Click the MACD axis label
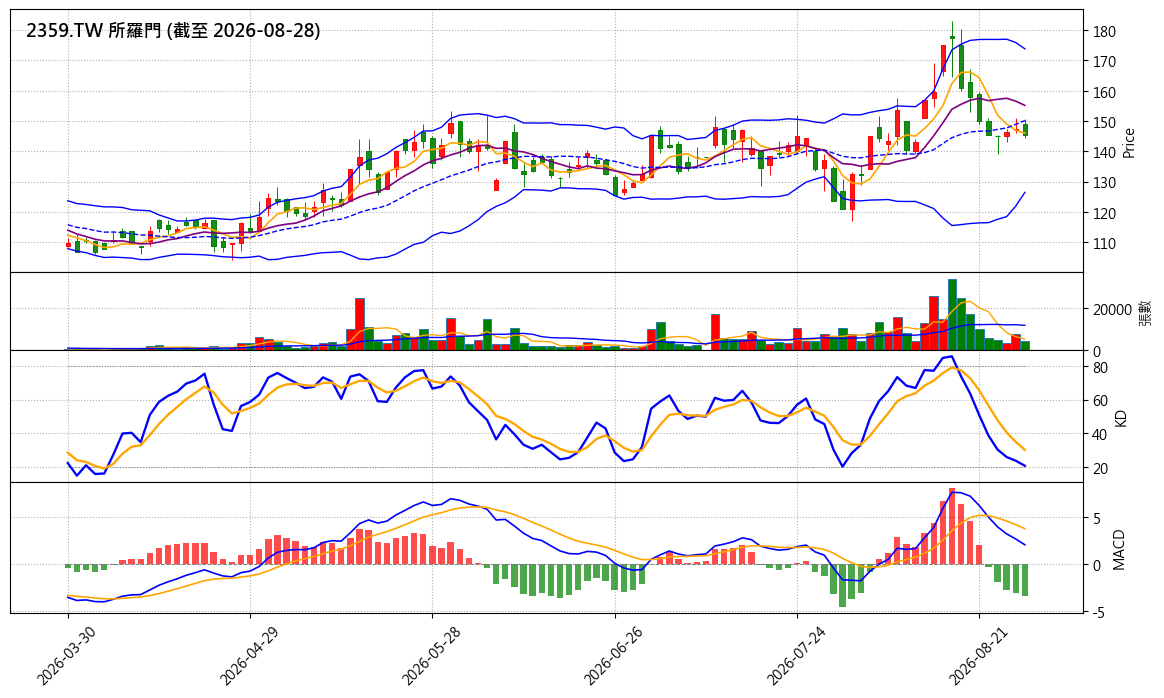The width and height of the screenshot is (1164, 698). click(x=1119, y=549)
